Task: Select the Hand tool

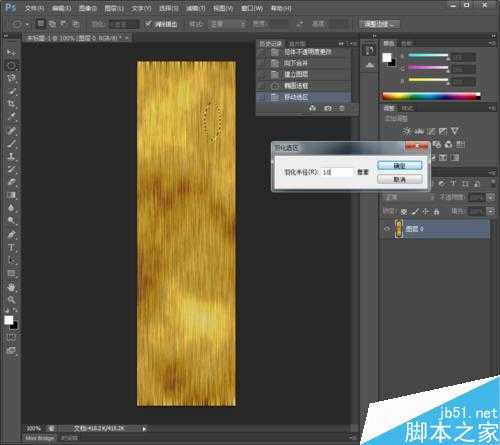Action: pos(11,287)
